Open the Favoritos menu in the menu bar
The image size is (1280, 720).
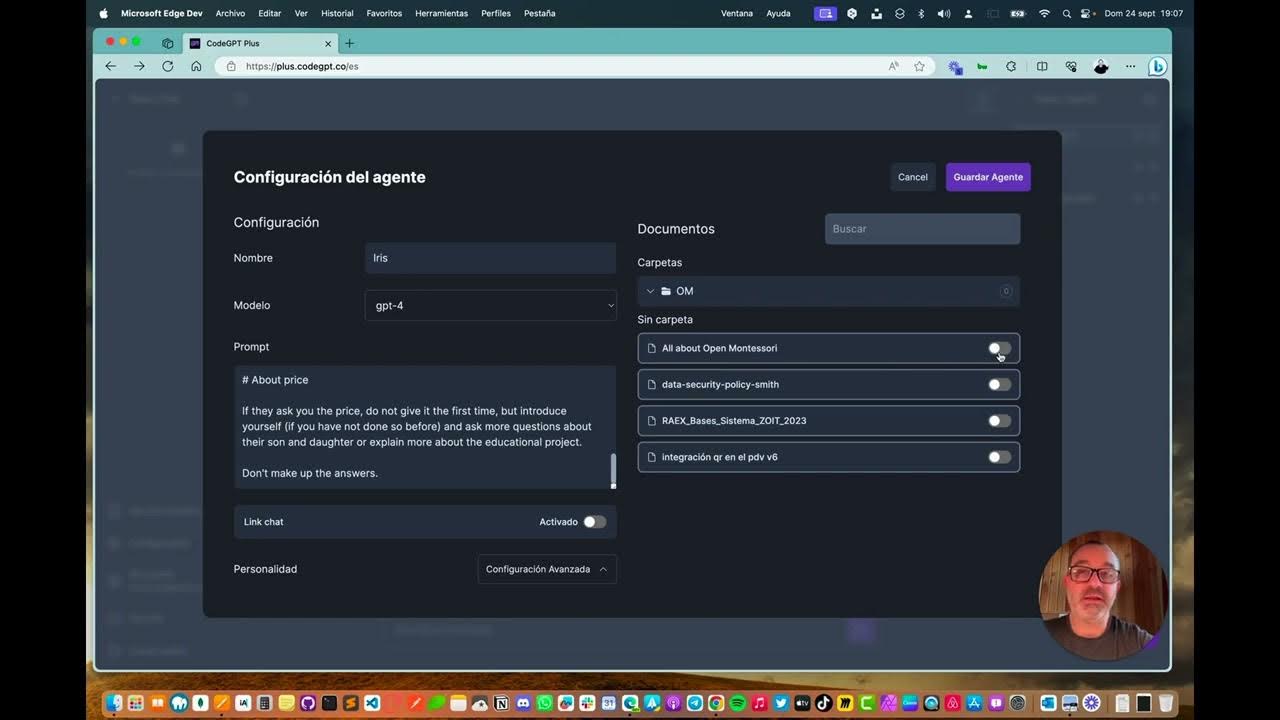click(384, 13)
